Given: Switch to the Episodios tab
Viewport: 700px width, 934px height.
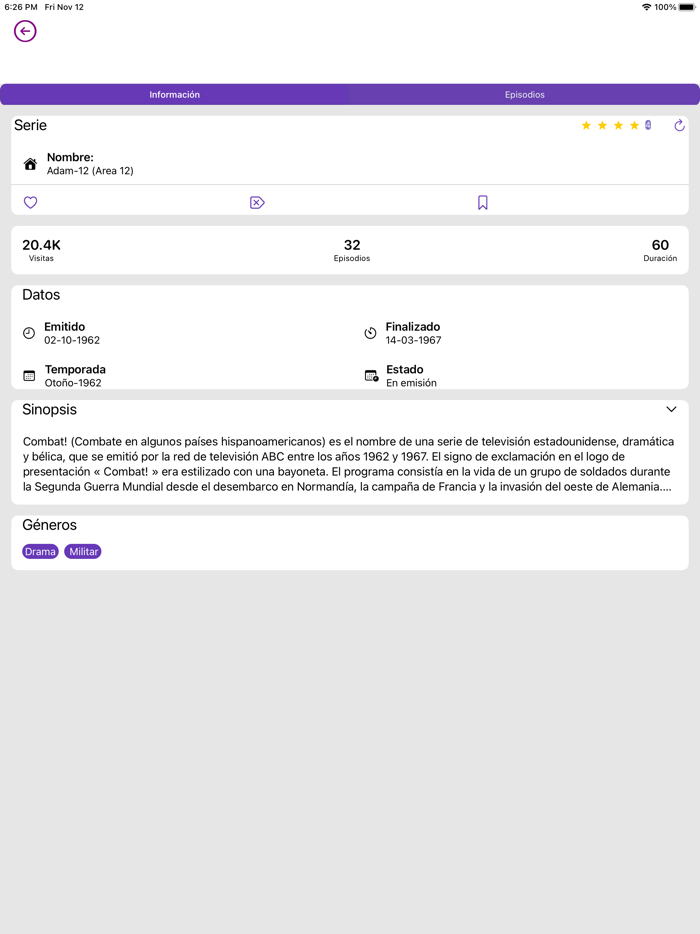Looking at the screenshot, I should point(524,95).
